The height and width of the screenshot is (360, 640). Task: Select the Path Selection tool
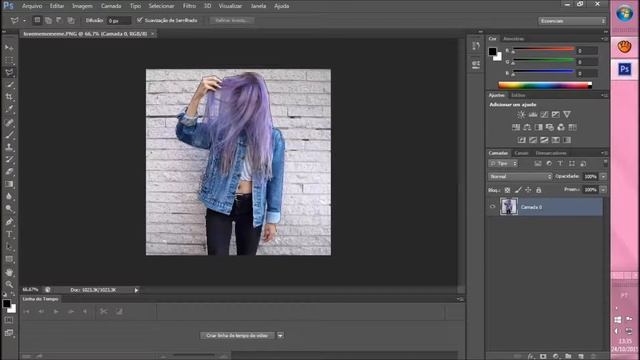tap(9, 247)
